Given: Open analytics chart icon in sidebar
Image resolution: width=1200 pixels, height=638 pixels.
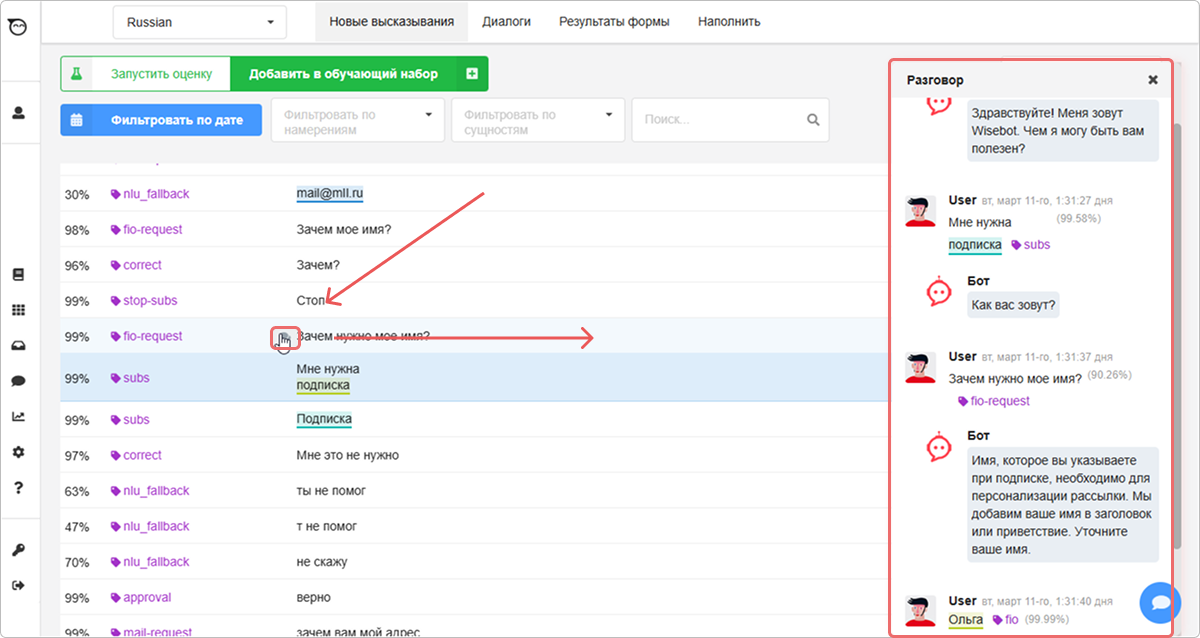Looking at the screenshot, I should [18, 417].
